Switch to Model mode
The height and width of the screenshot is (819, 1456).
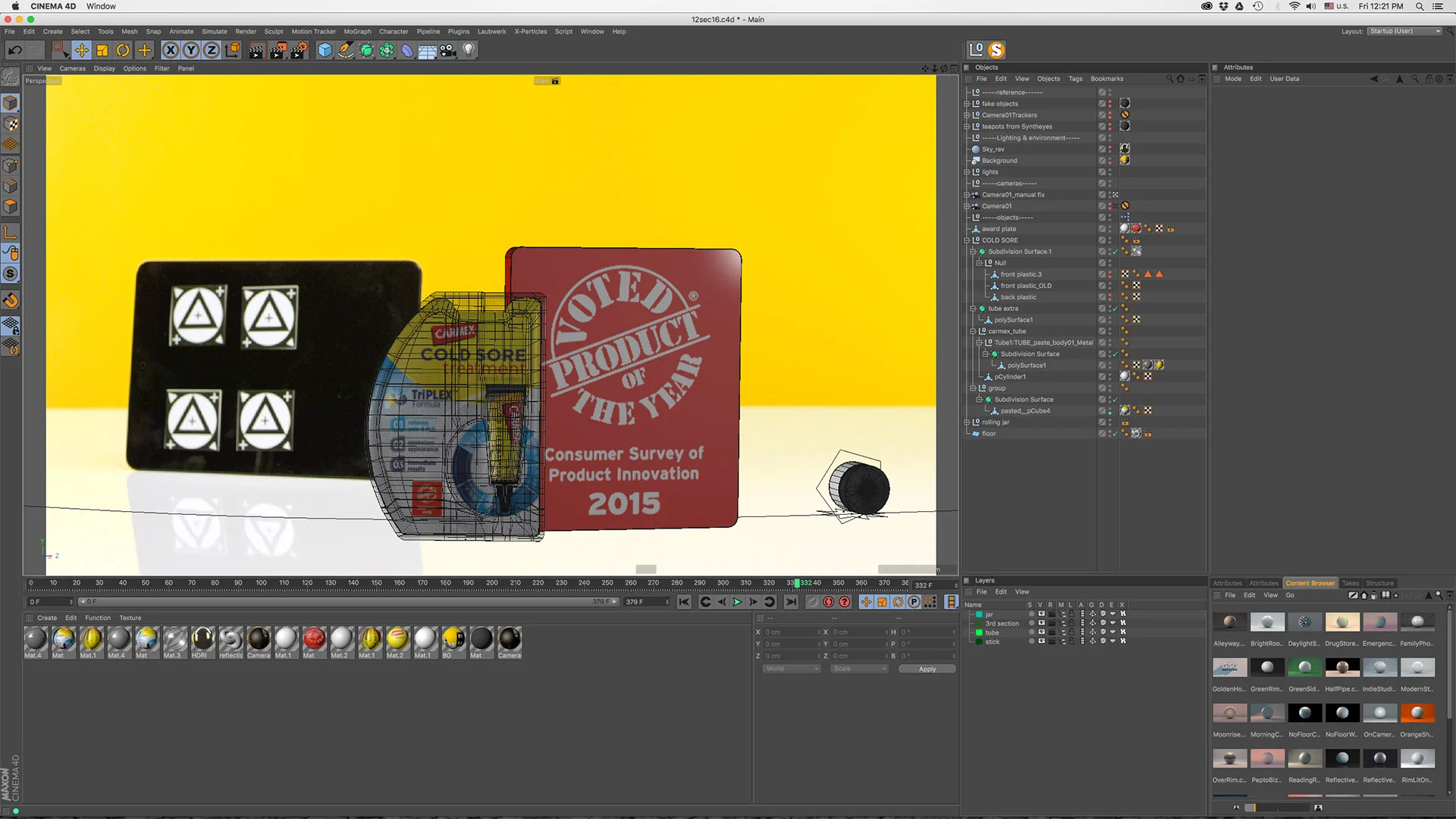(x=11, y=103)
